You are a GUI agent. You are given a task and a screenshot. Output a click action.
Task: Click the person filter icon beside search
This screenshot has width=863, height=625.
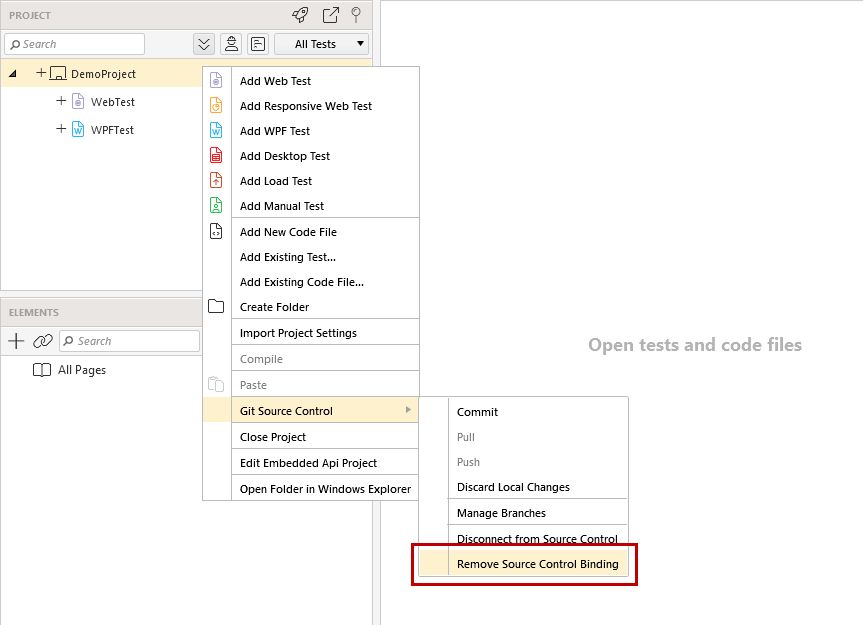click(x=231, y=44)
